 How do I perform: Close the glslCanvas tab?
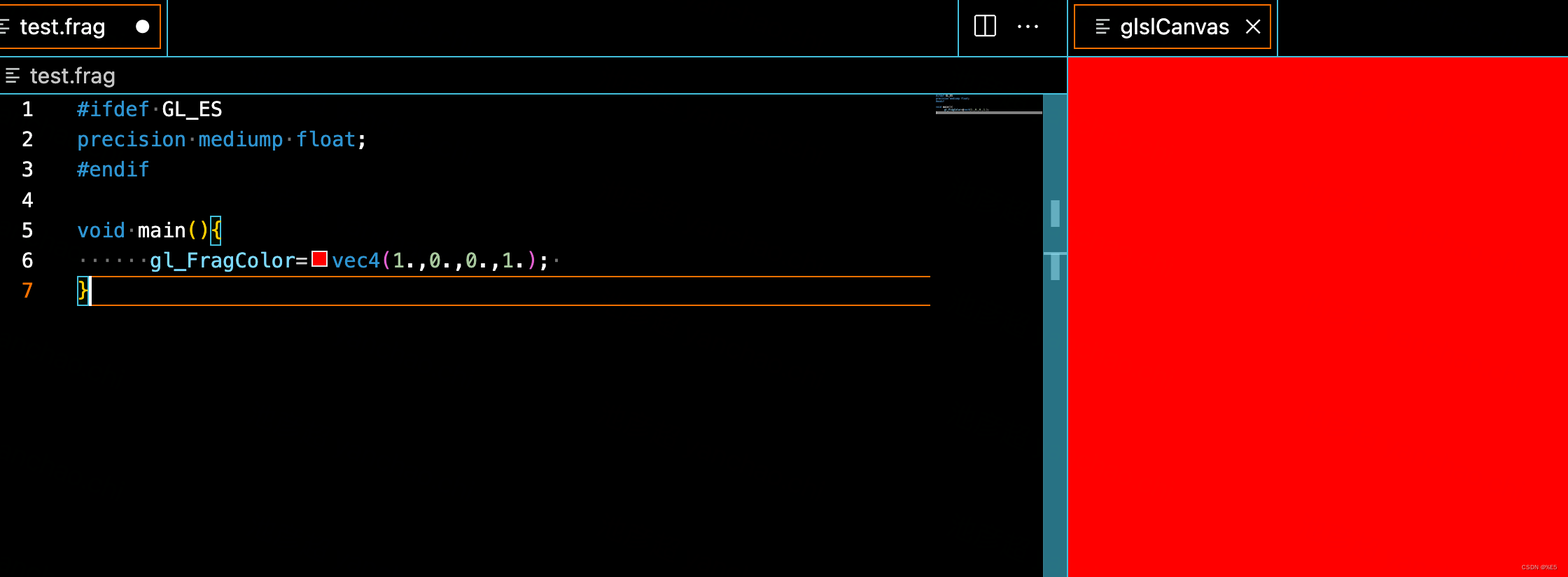pyautogui.click(x=1253, y=27)
